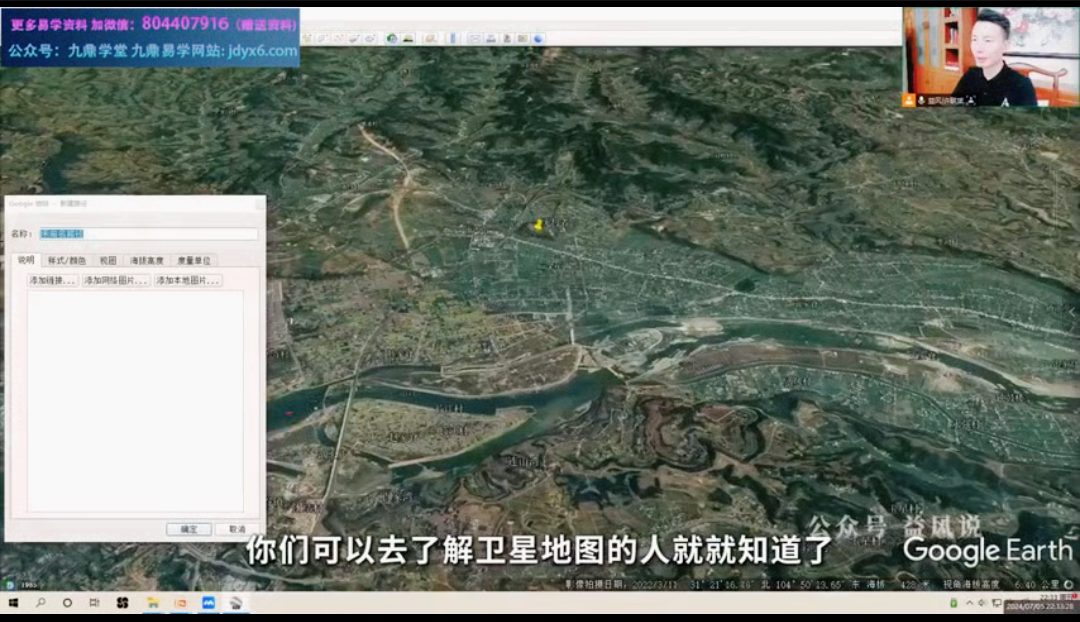Open the Windows Start menu
Image resolution: width=1080 pixels, height=622 pixels.
14,603
